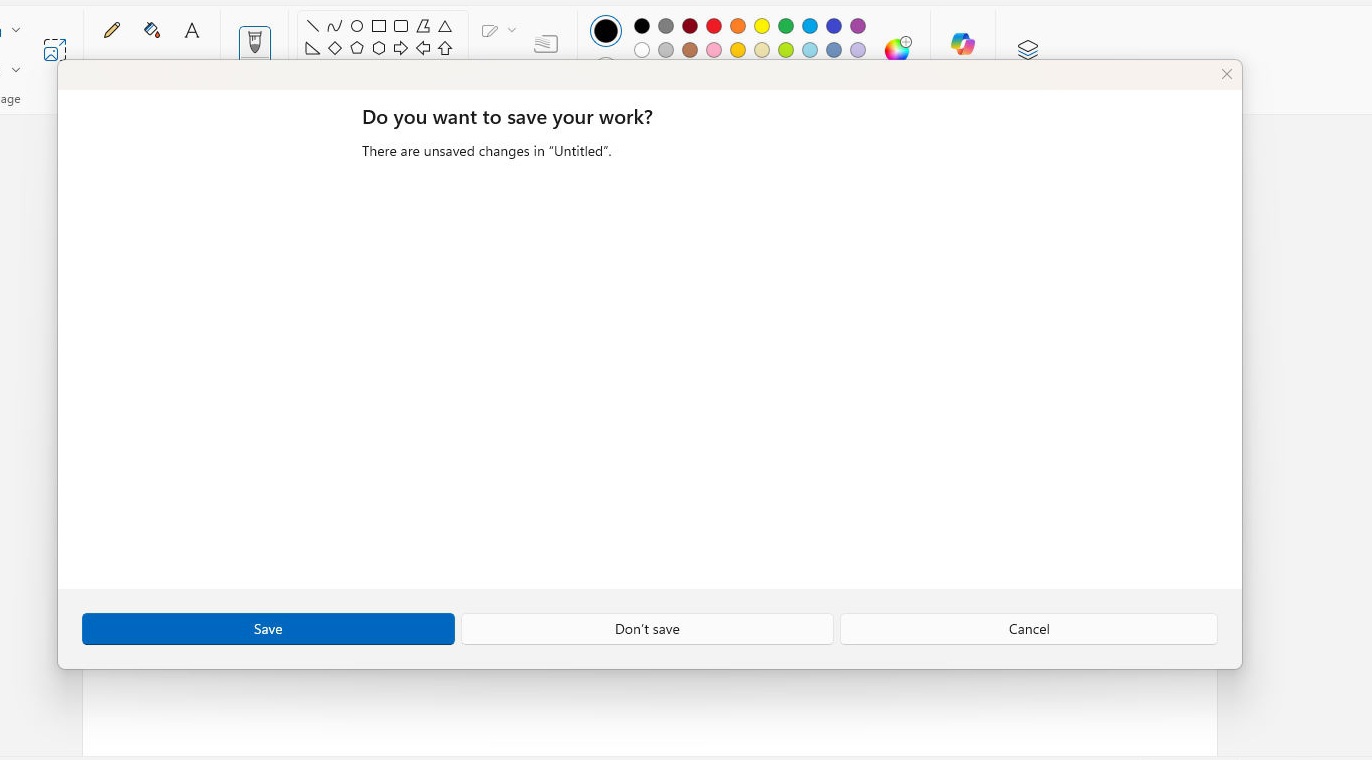The height and width of the screenshot is (760, 1372).
Task: Open the Edit colors wheel
Action: pyautogui.click(x=898, y=48)
